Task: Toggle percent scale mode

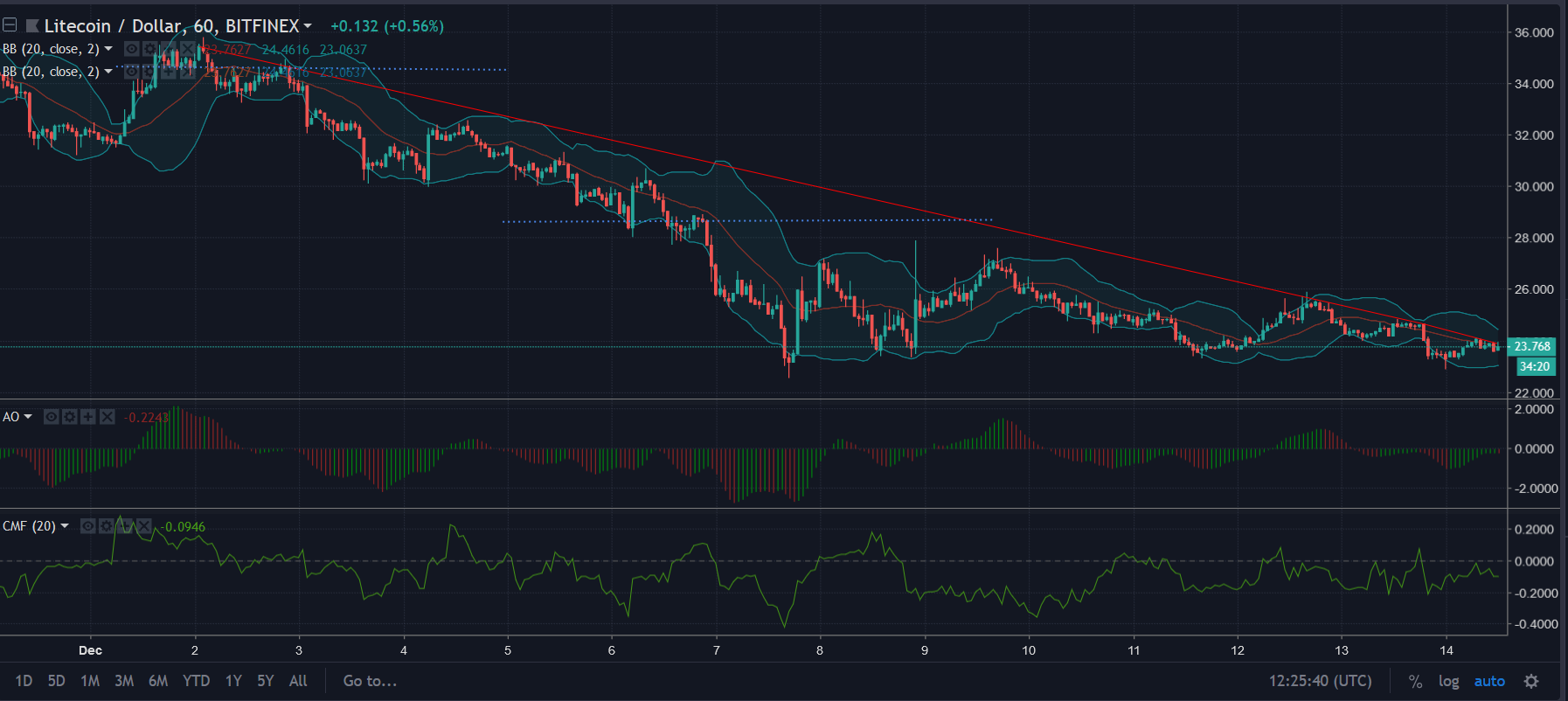Action: tap(1415, 681)
